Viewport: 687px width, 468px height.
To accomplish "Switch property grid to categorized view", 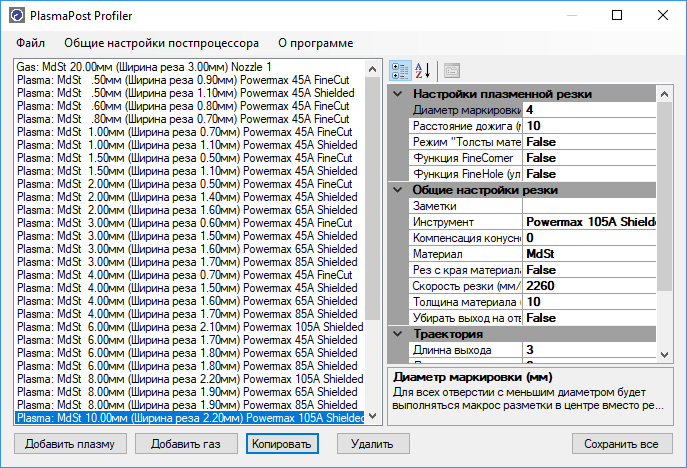I will 400,71.
